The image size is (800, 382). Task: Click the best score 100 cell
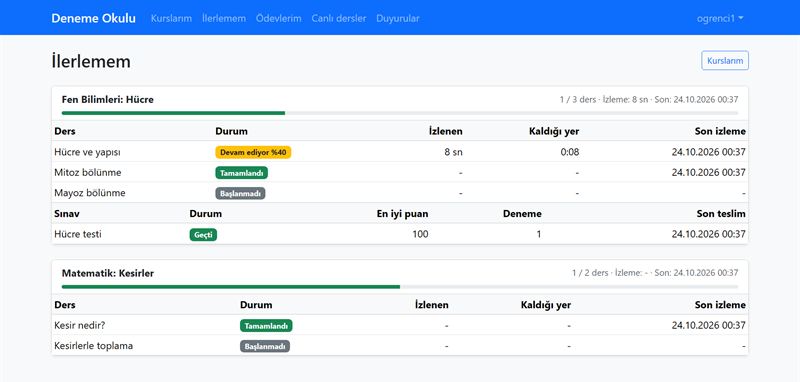click(420, 235)
